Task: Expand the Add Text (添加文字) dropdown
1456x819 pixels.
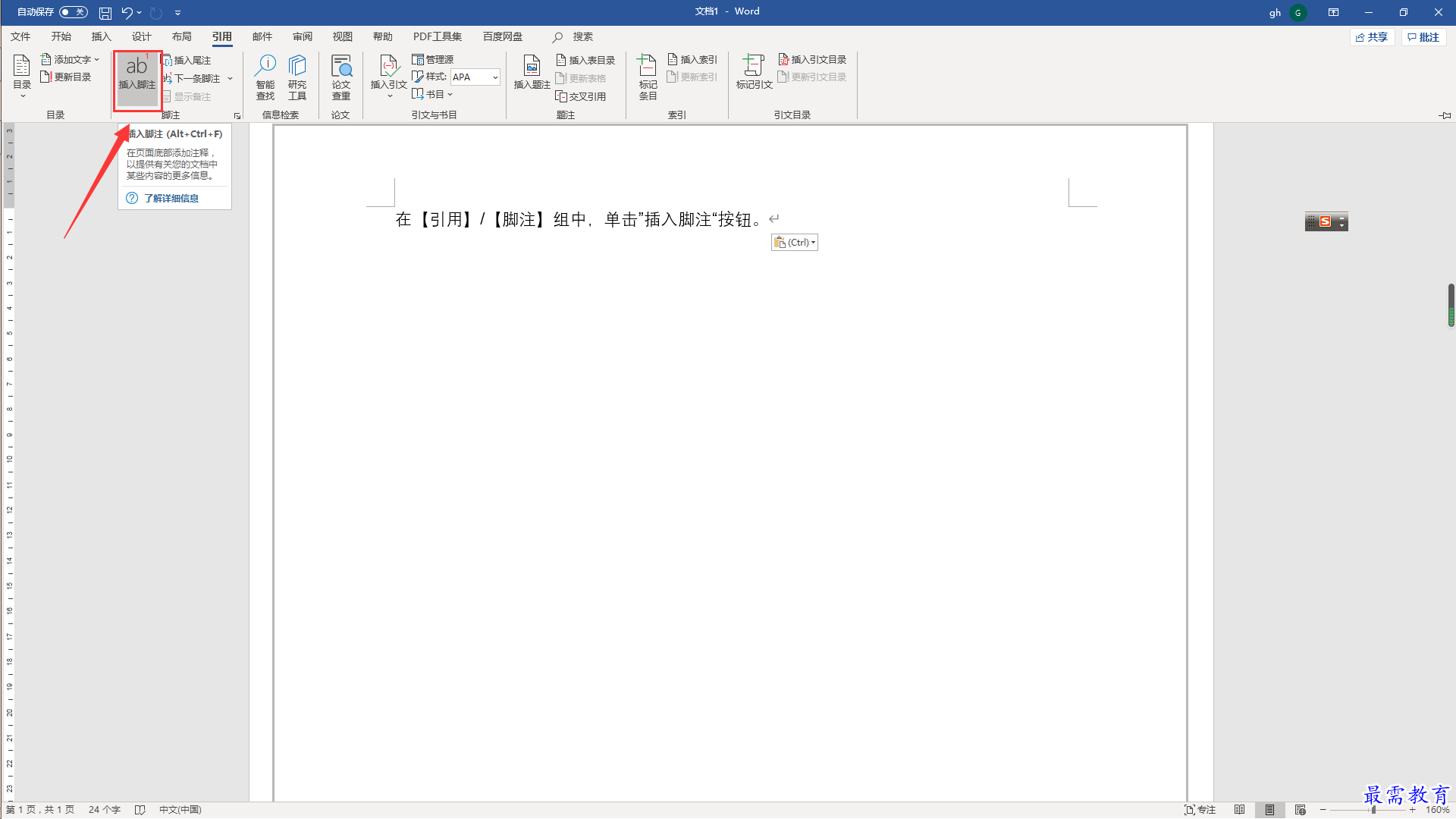Action: point(97,59)
